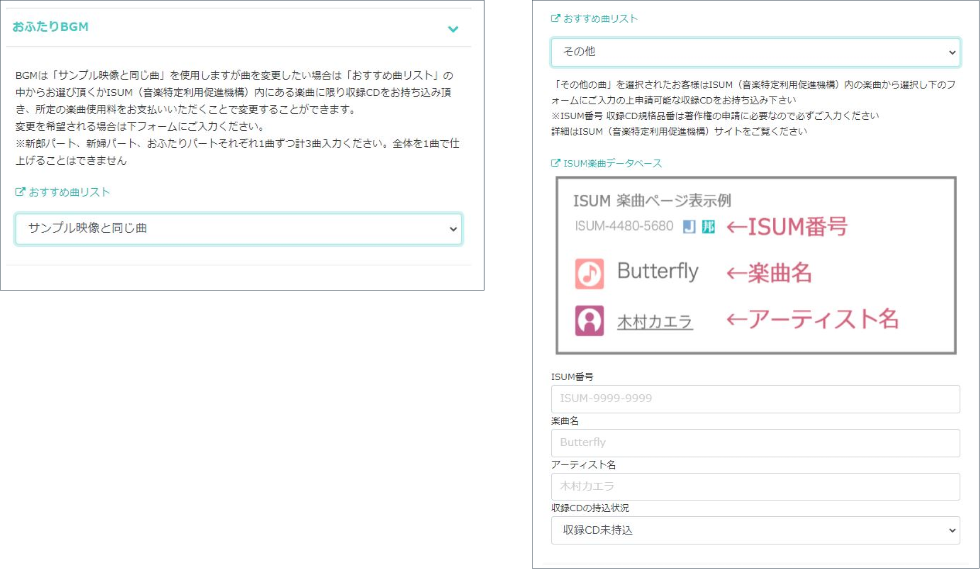Open おすすめ曲リスト link text in left panel
Screen dimensions: 980x569
pos(69,192)
